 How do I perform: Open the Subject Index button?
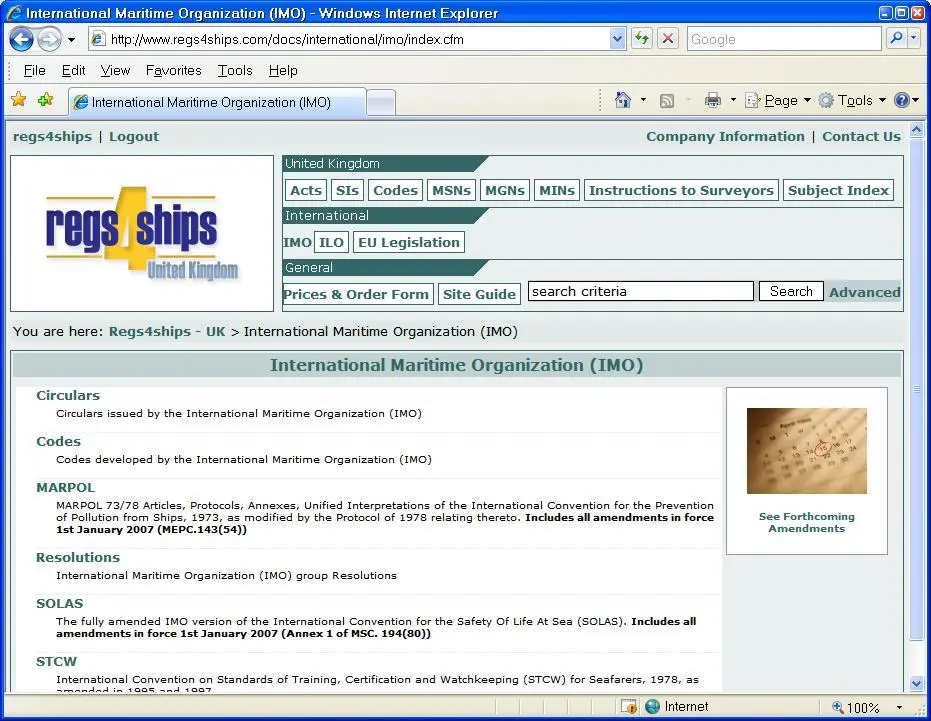838,191
